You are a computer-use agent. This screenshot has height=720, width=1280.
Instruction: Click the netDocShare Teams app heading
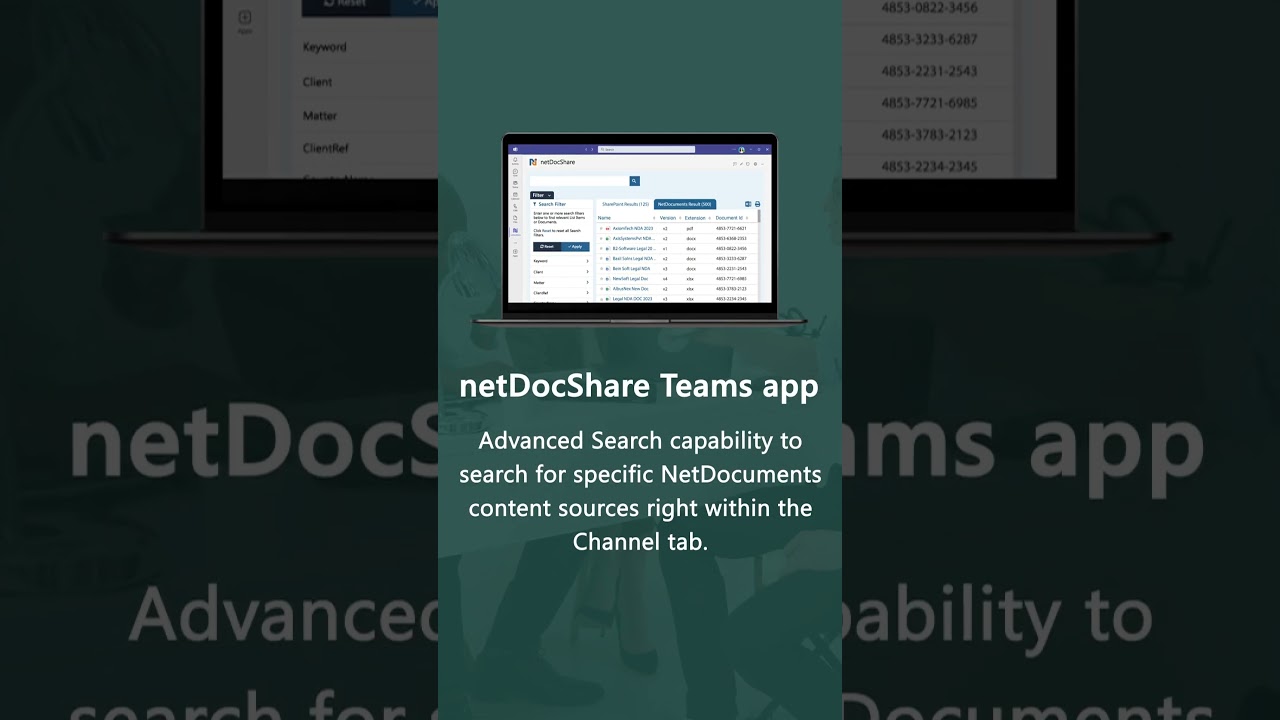(x=639, y=386)
